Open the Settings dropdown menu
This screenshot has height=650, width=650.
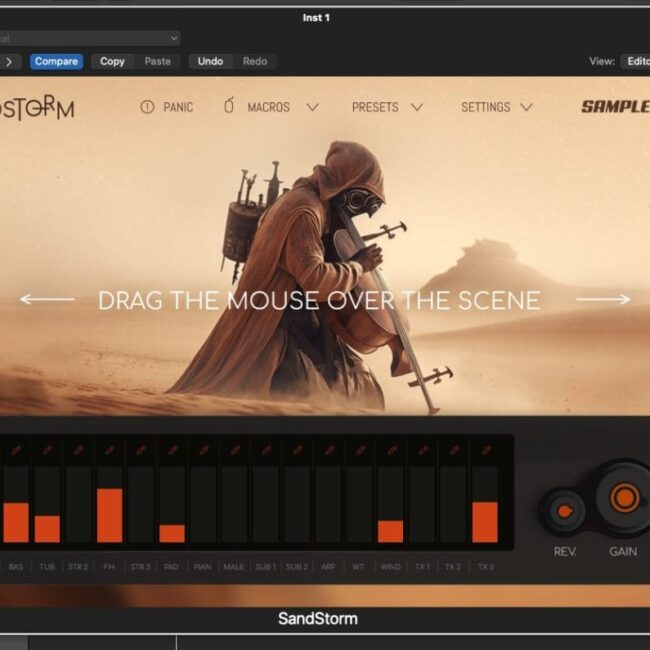(496, 107)
